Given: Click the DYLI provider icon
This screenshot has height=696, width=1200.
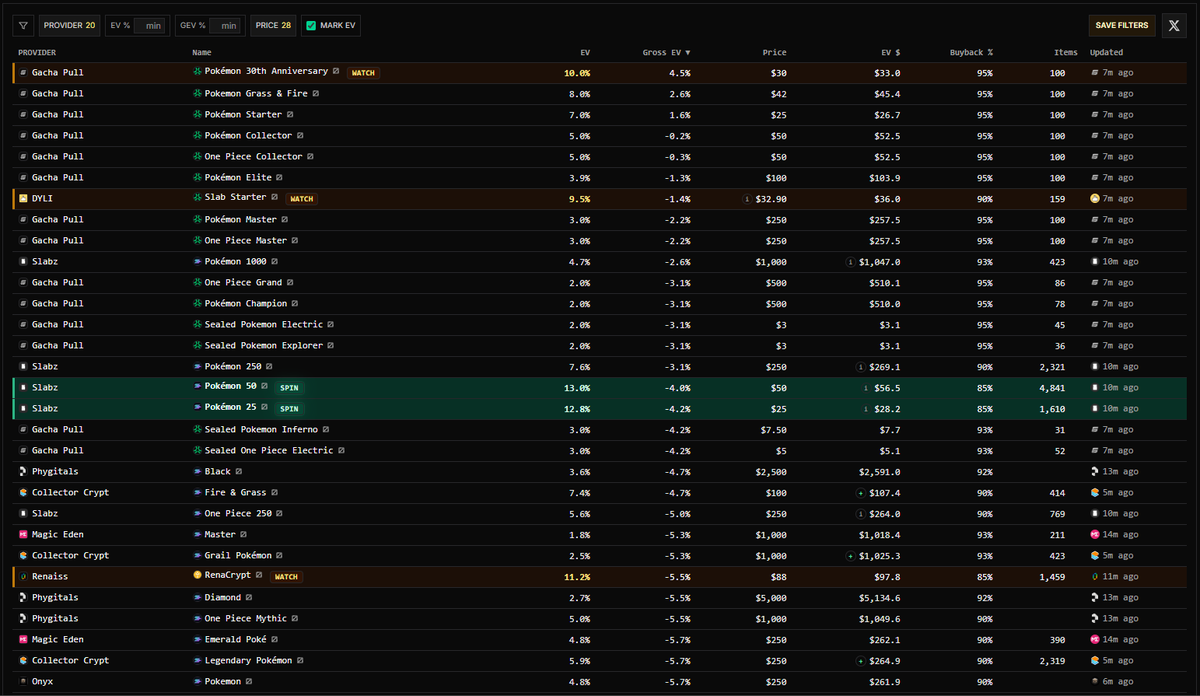Looking at the screenshot, I should click(23, 198).
